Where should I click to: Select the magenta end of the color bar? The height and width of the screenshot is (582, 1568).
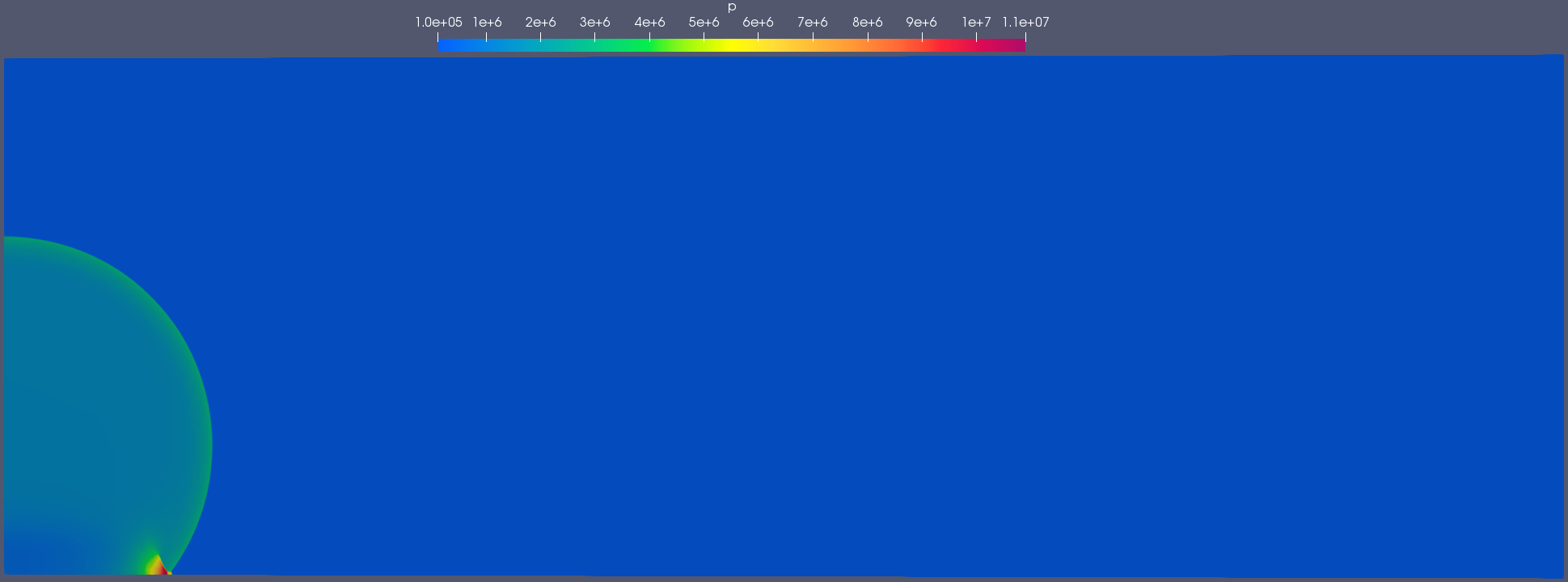1017,46
